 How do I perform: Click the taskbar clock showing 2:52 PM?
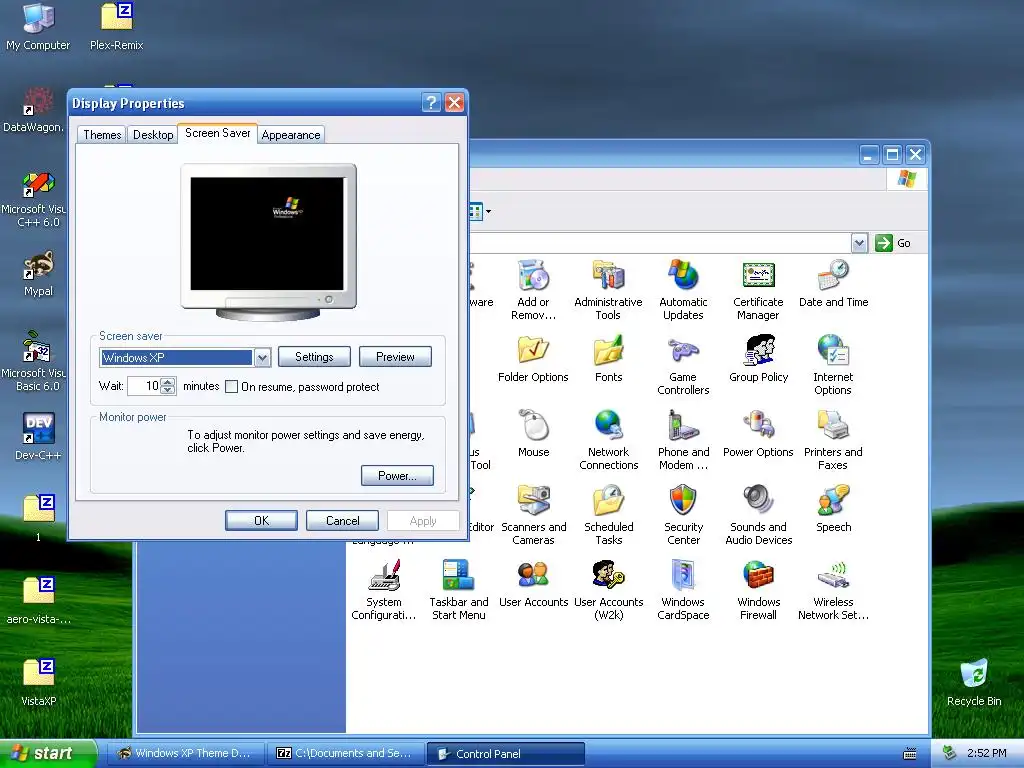[986, 753]
